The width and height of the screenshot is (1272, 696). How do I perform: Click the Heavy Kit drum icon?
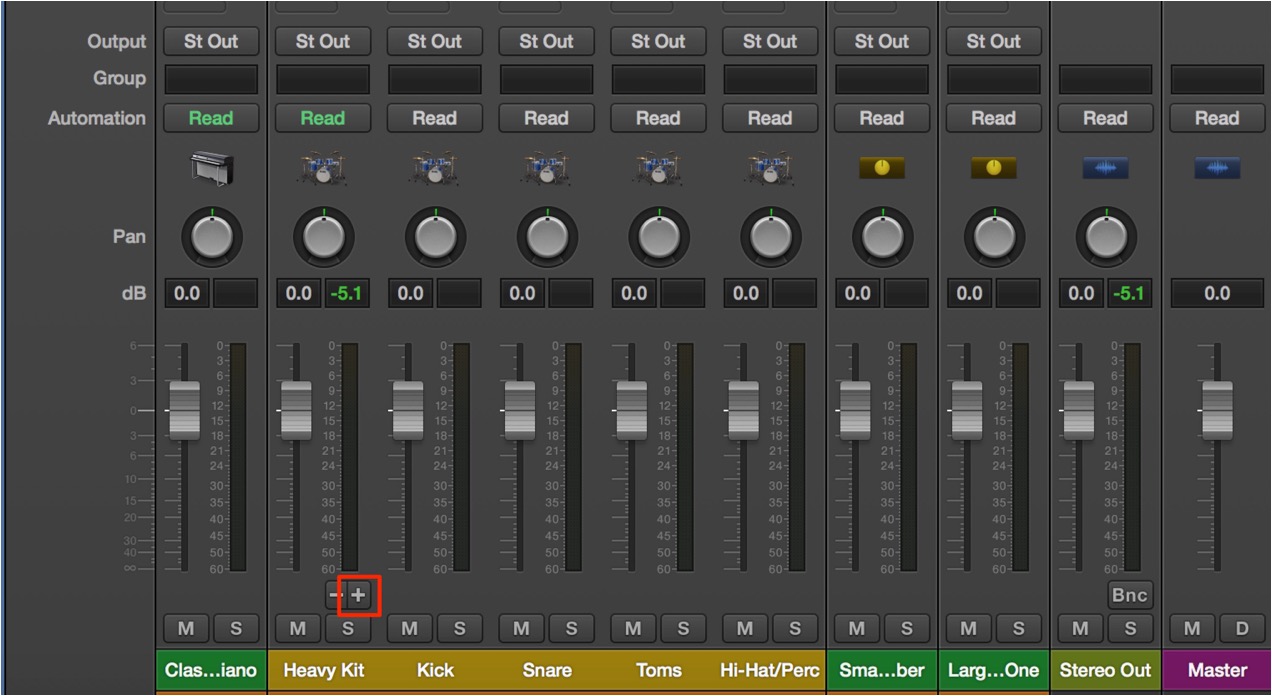pyautogui.click(x=322, y=168)
